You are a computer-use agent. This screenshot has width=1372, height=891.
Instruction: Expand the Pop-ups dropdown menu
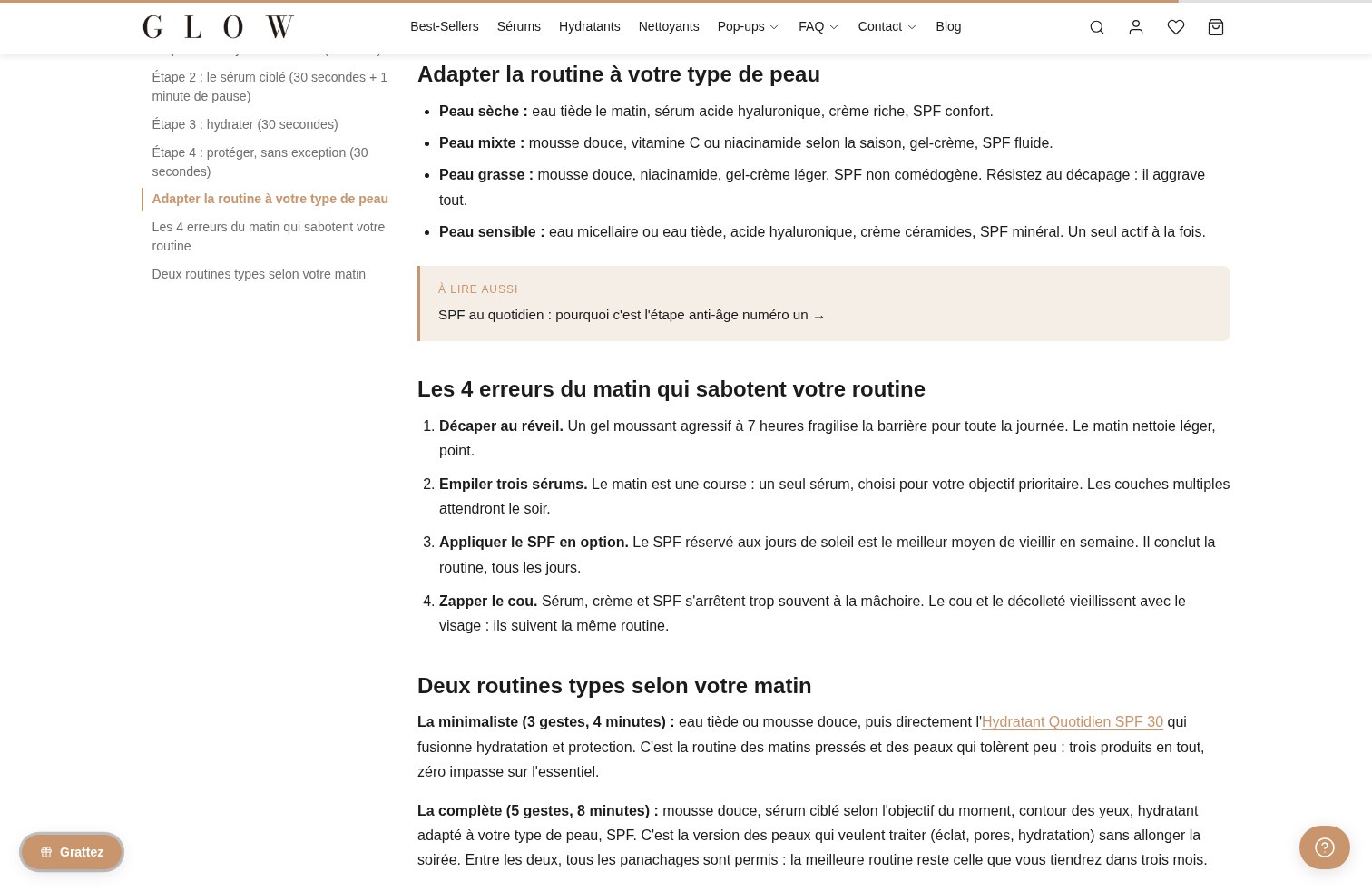point(748,26)
